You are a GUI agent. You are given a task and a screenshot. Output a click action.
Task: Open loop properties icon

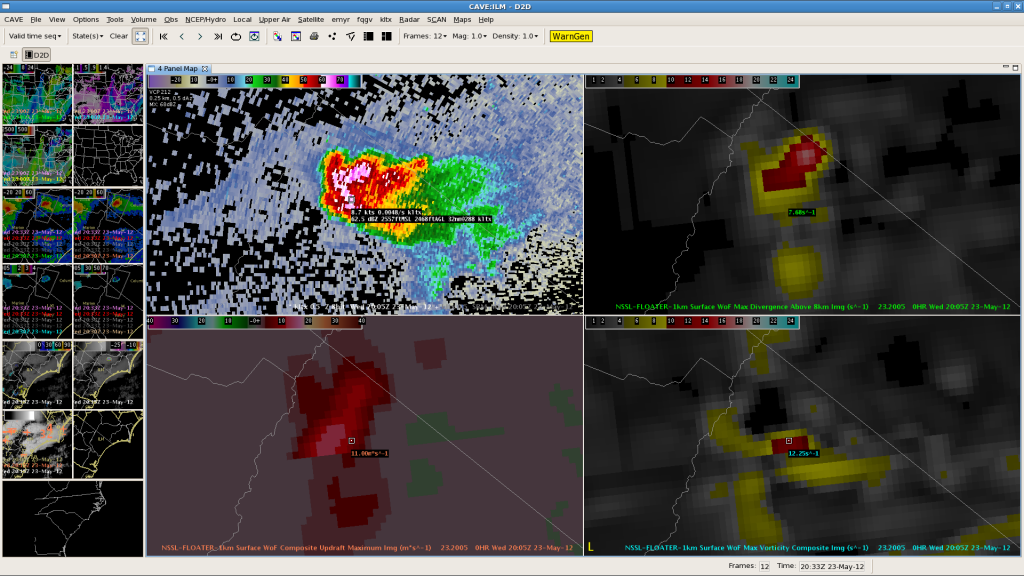coord(254,36)
